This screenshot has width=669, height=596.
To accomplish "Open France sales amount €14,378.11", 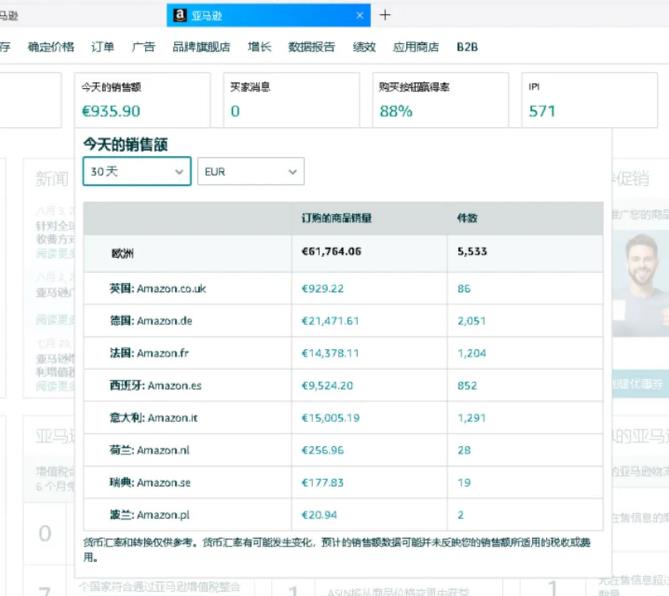I will [330, 353].
